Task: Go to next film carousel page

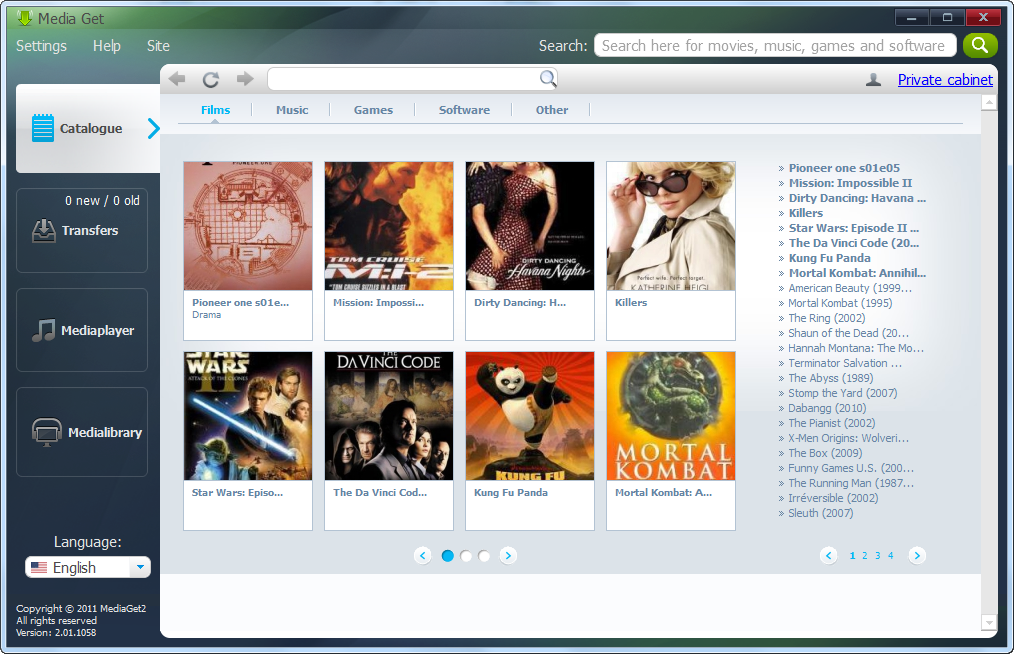Action: point(508,556)
